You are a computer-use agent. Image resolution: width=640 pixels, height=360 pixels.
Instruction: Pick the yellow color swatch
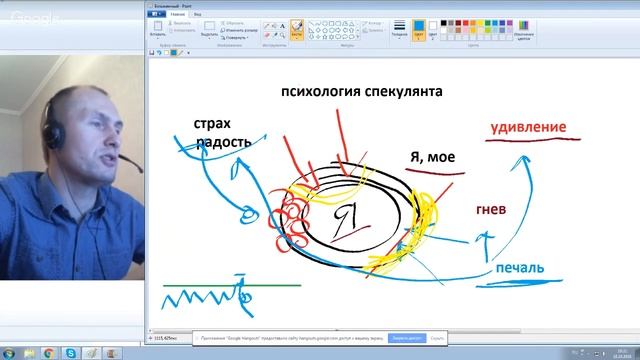pyautogui.click(x=480, y=23)
